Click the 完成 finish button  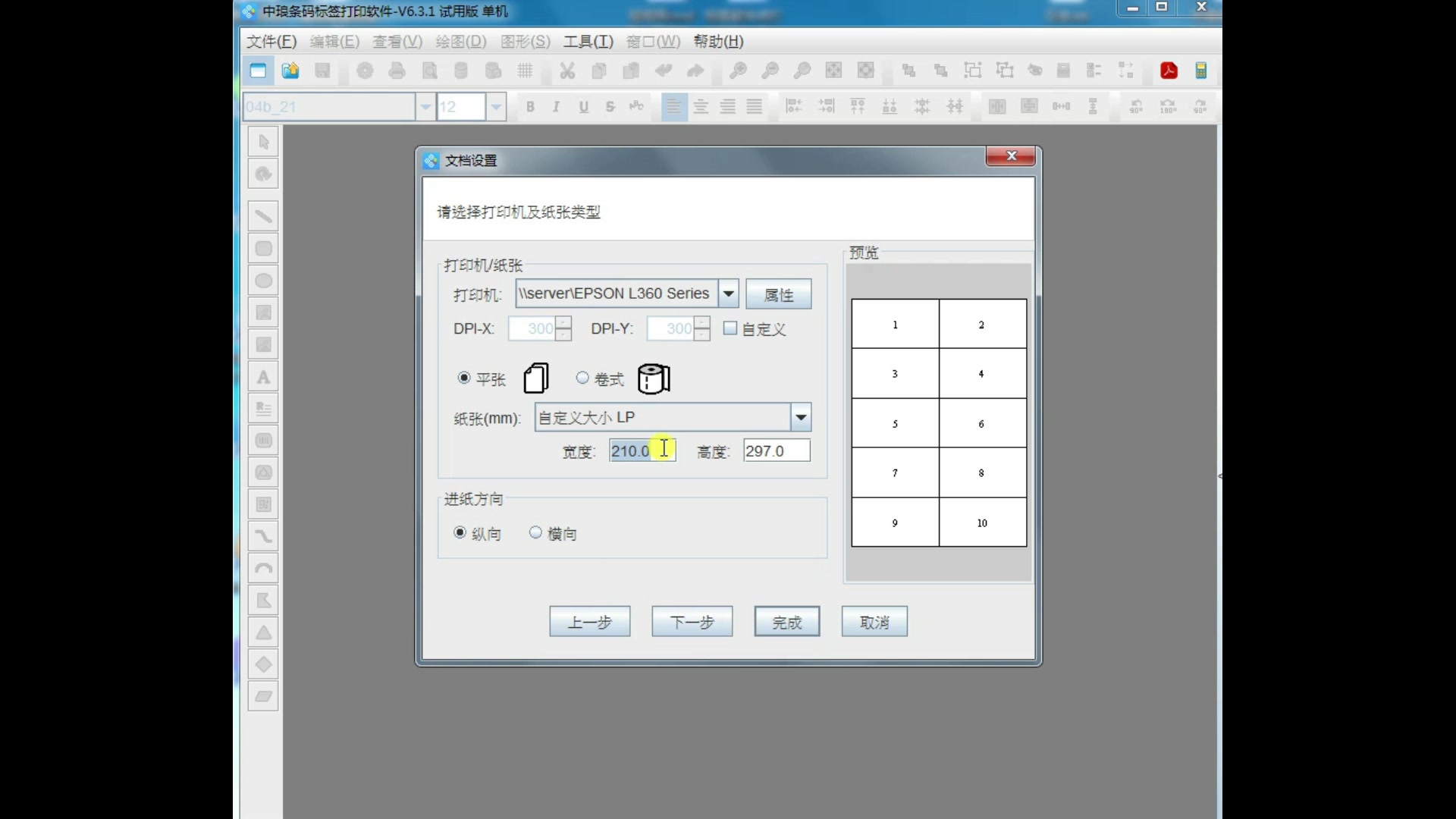pyautogui.click(x=786, y=622)
